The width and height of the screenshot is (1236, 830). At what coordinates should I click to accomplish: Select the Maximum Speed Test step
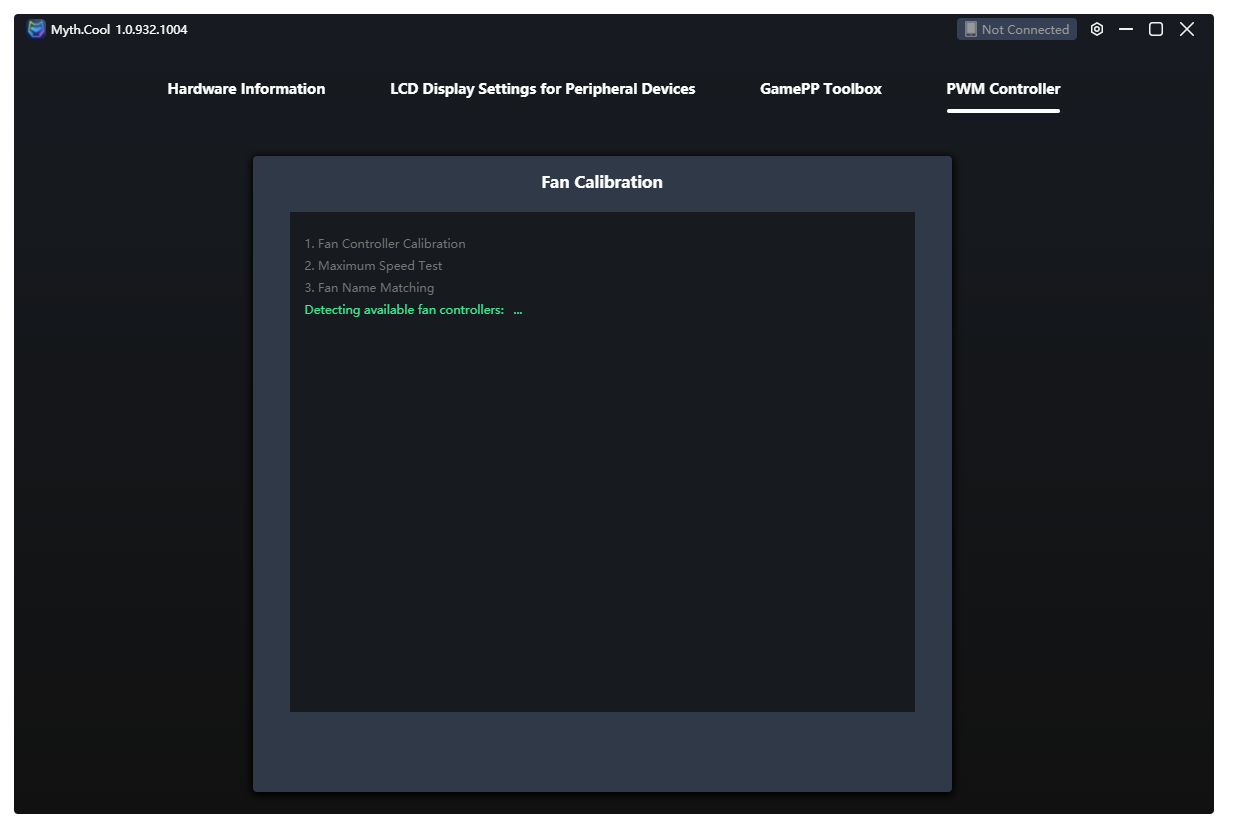tap(374, 266)
